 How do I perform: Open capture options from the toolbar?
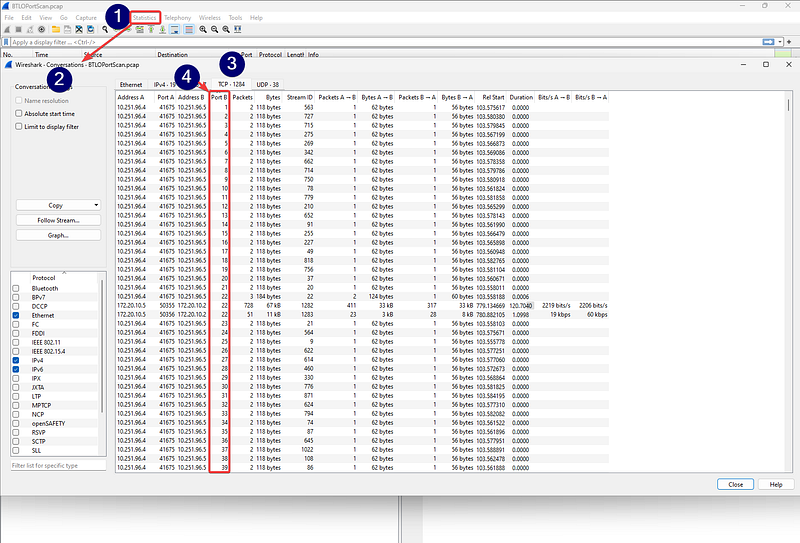pyautogui.click(x=42, y=30)
